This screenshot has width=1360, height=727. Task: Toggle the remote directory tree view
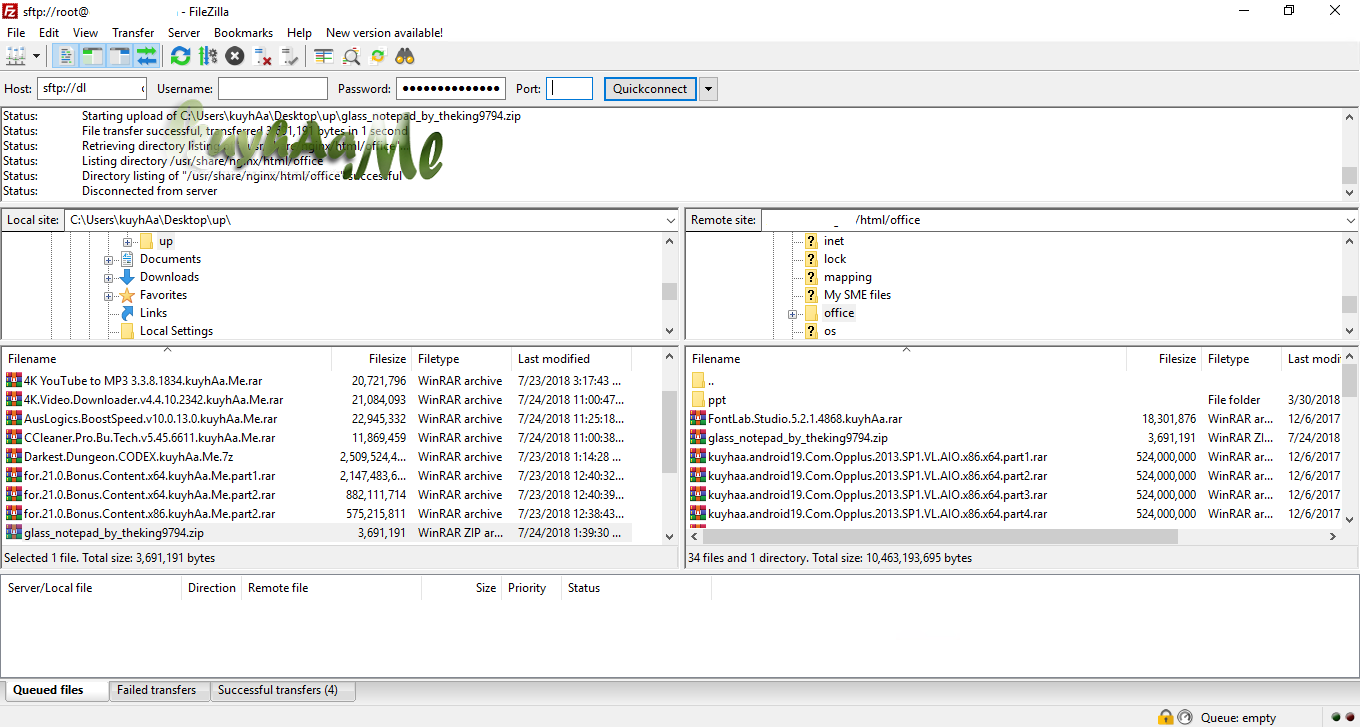click(120, 56)
